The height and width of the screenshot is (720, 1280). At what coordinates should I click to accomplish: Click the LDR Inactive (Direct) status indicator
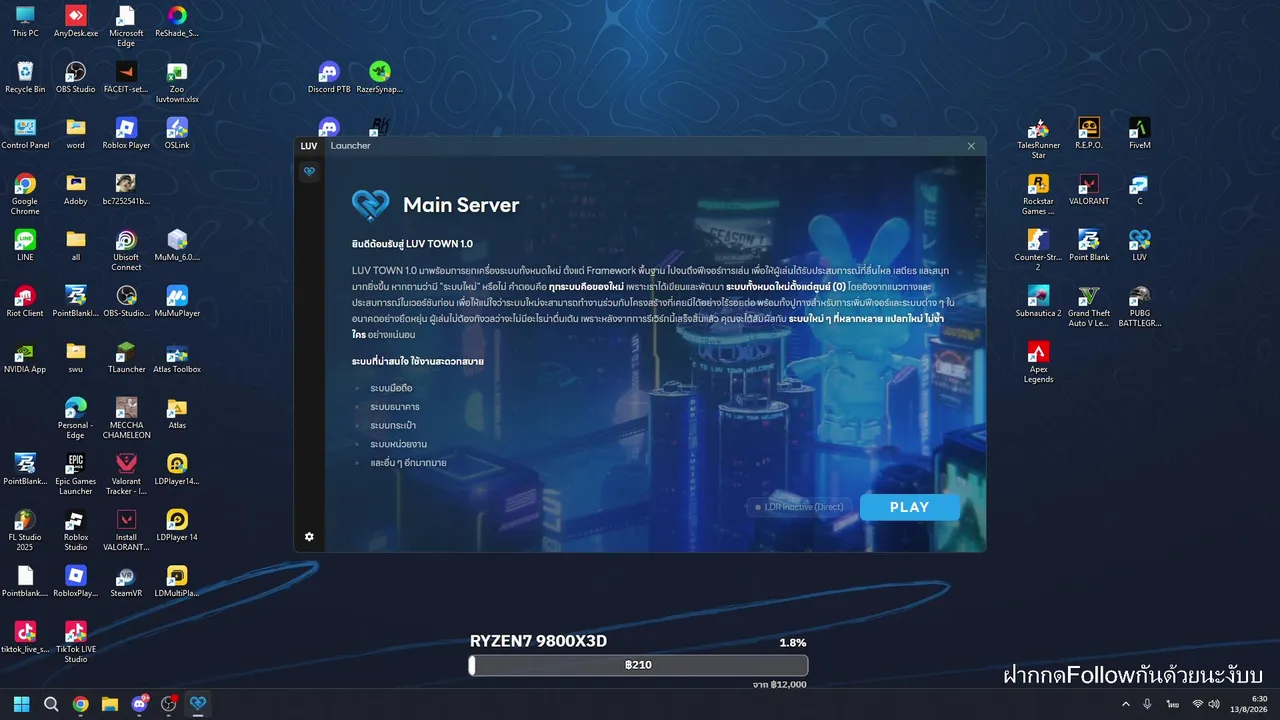[800, 507]
